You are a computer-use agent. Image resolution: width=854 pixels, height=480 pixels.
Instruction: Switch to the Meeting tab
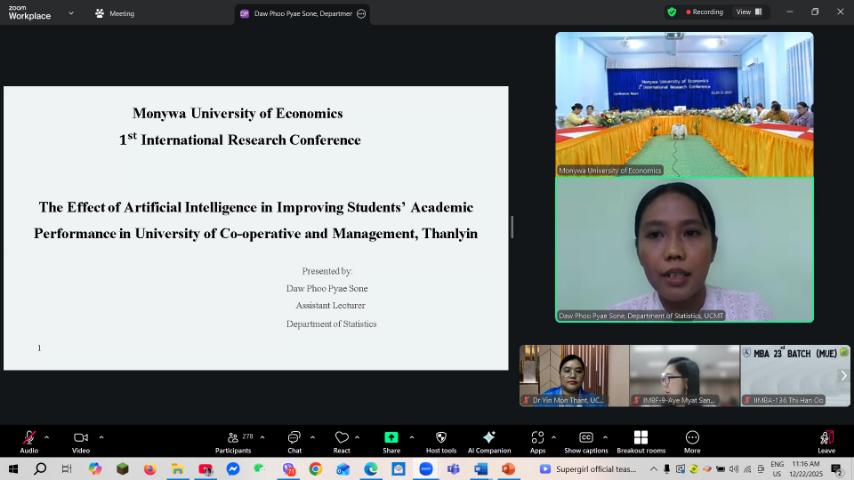[115, 13]
